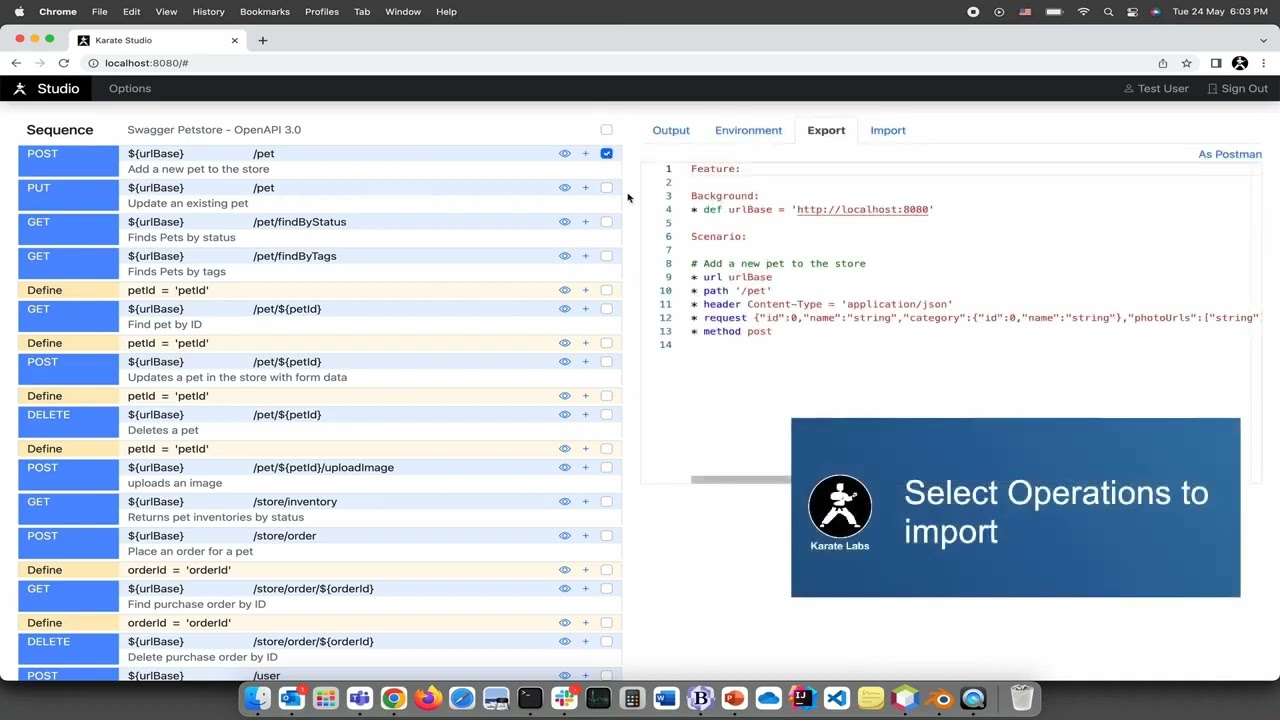Open Safari from the dock
This screenshot has height=720, width=1280.
[462, 698]
